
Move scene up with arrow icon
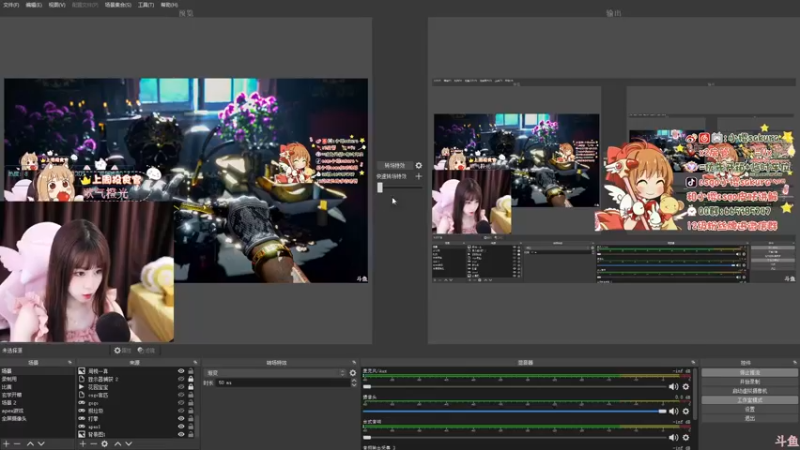30,444
